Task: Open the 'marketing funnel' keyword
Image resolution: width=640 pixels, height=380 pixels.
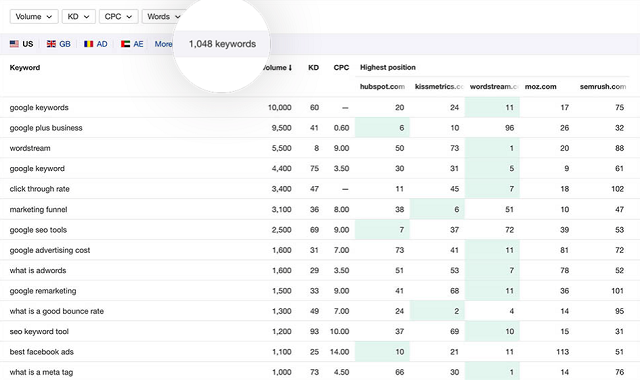Action: coord(38,209)
